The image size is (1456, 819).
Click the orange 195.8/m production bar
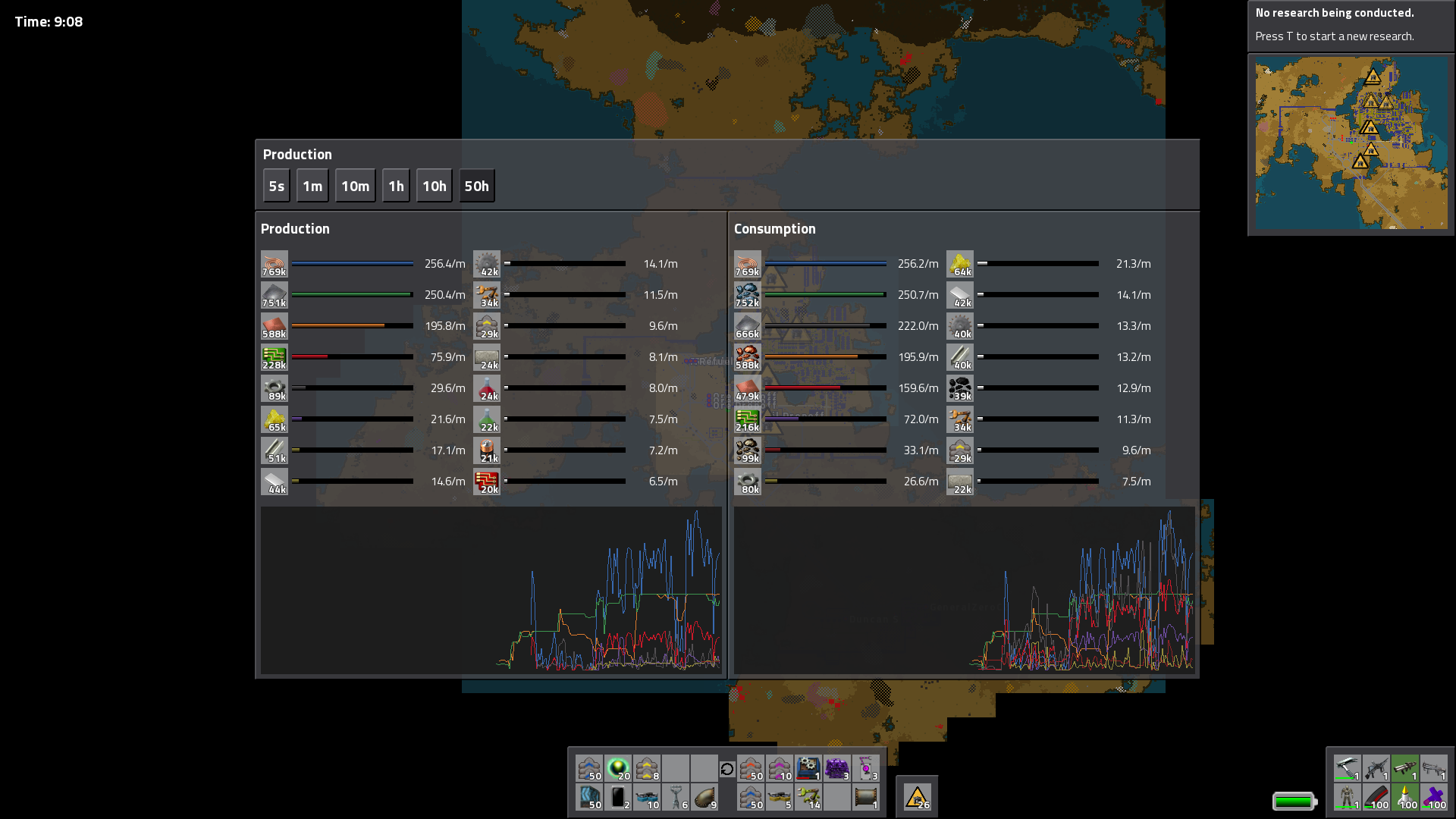[353, 326]
